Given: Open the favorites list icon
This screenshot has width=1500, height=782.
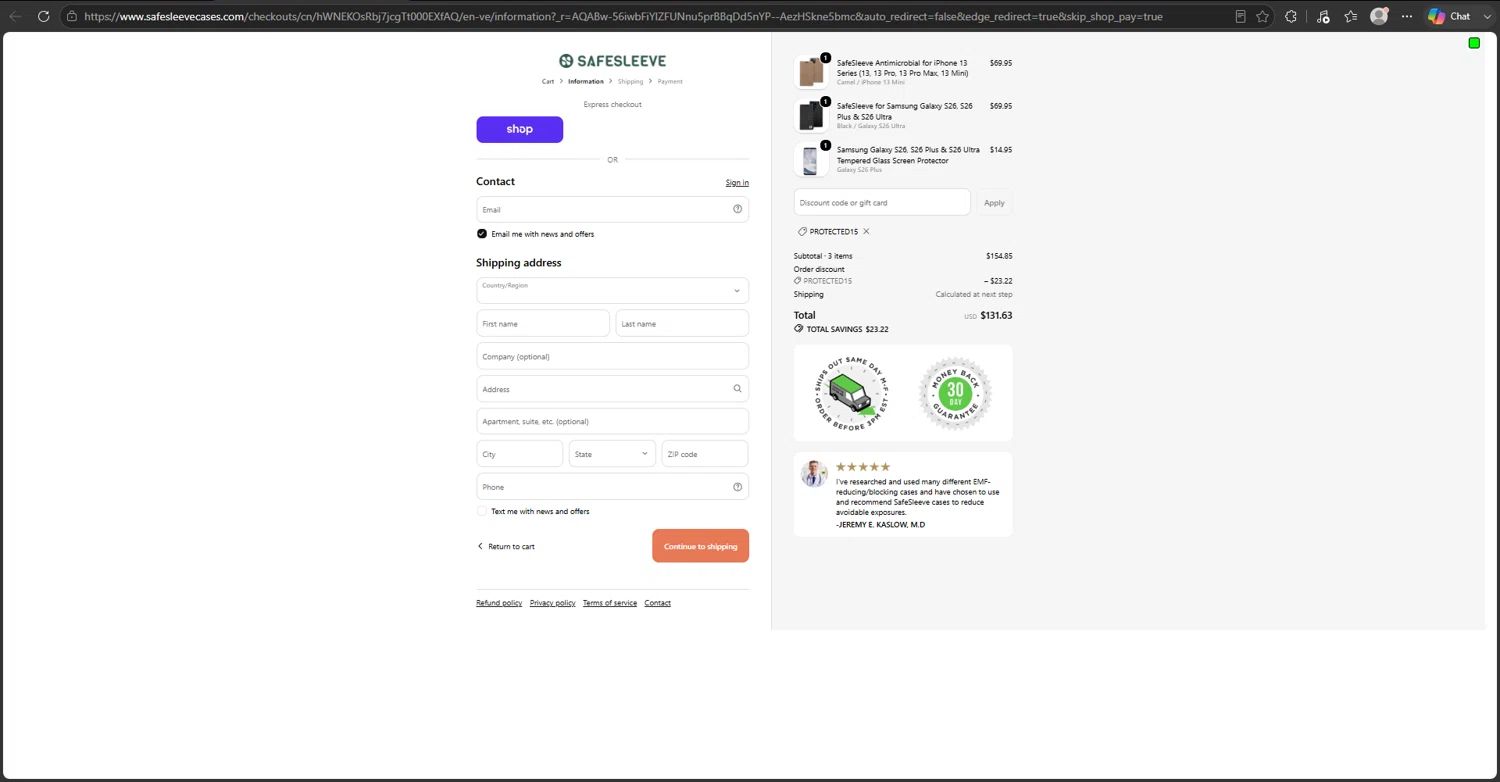Looking at the screenshot, I should pyautogui.click(x=1351, y=16).
